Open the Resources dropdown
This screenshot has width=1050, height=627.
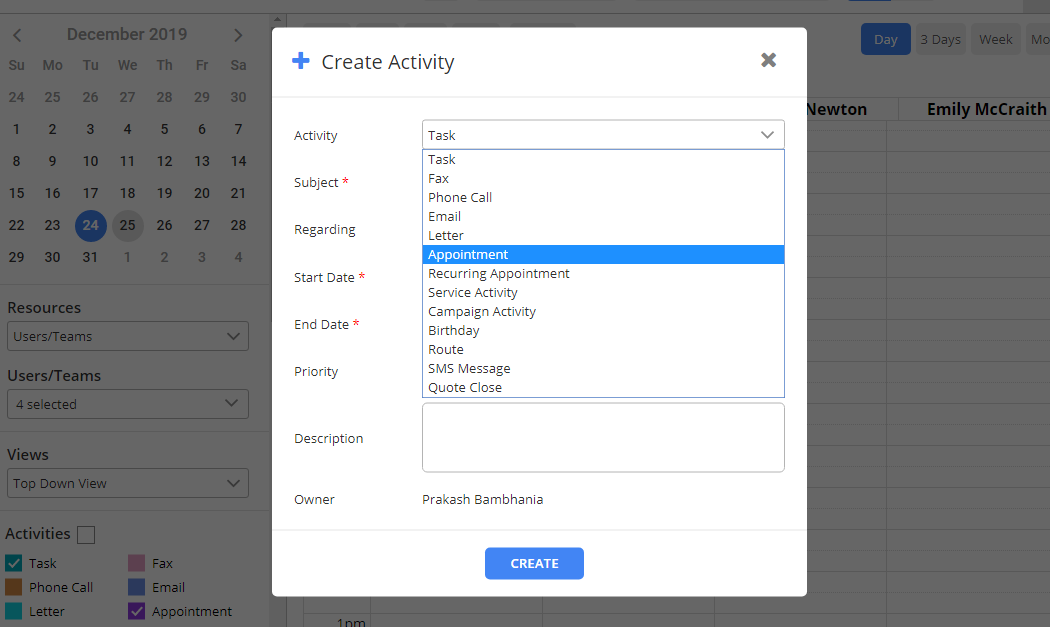click(x=127, y=336)
